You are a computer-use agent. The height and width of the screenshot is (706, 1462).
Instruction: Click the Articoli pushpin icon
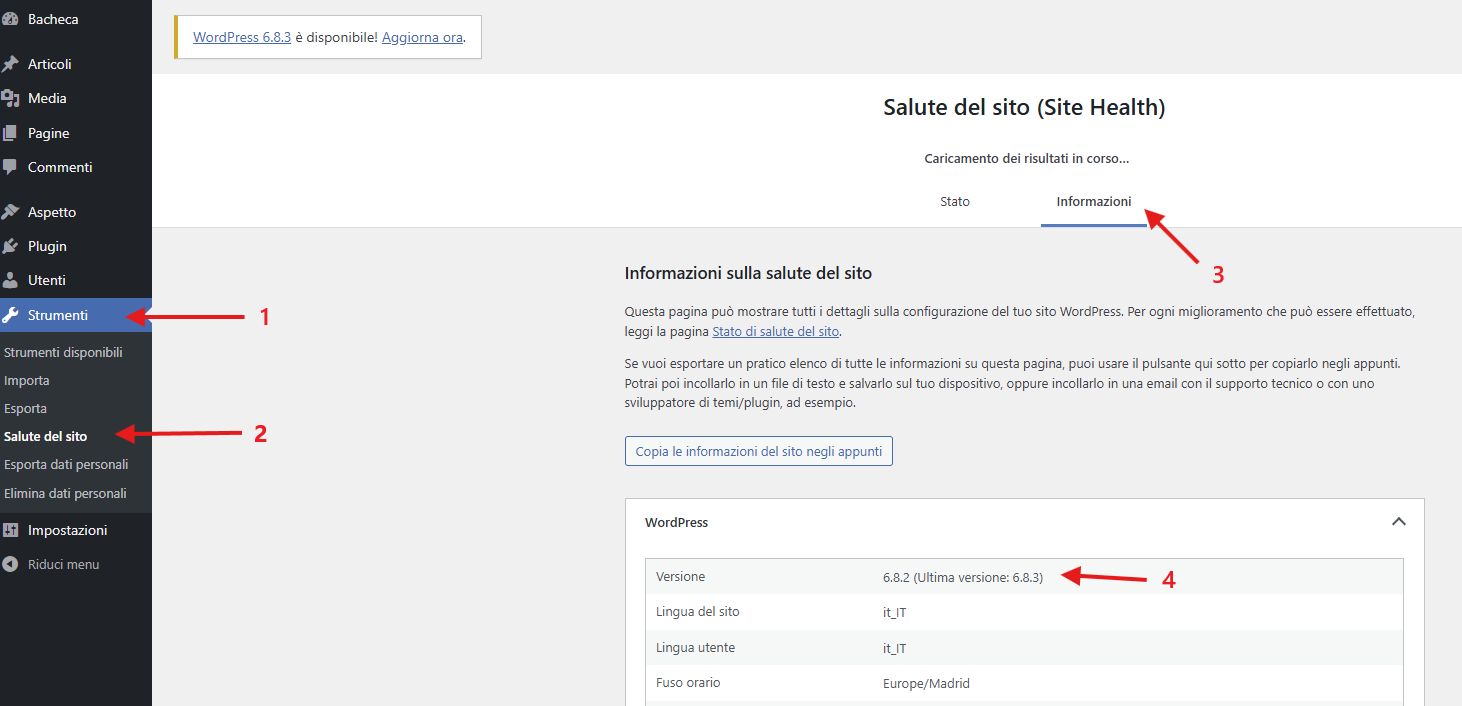(11, 64)
